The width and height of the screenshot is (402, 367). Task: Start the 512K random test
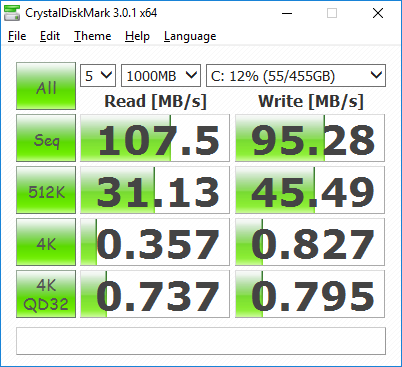point(46,190)
